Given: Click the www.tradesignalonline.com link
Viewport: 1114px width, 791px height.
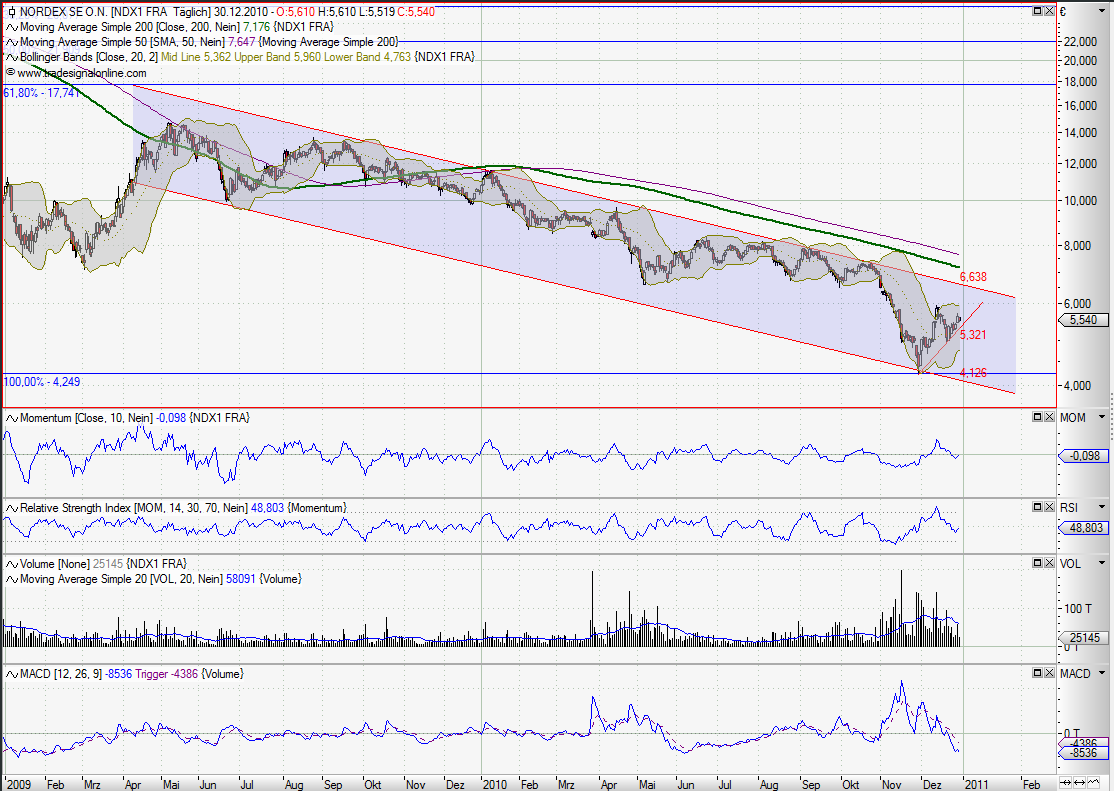Looking at the screenshot, I should click(x=81, y=73).
